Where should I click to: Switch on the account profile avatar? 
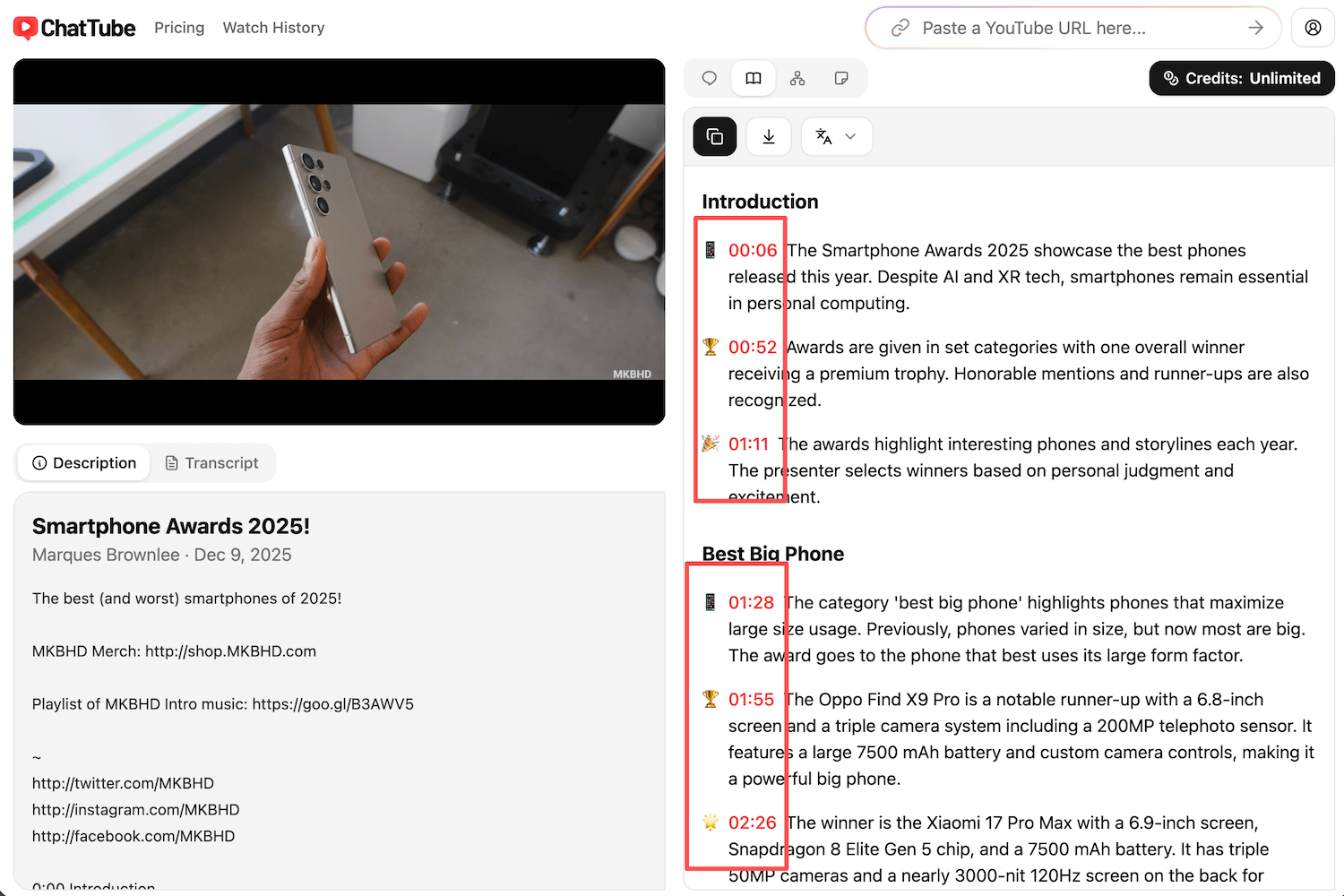(1313, 28)
